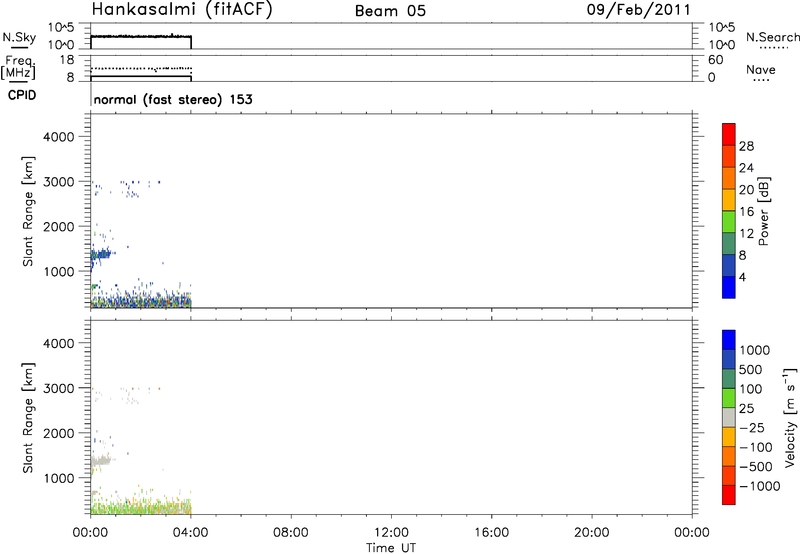This screenshot has width=800, height=554.
Task: Click the red top segment of Power colorbar
Action: click(729, 134)
